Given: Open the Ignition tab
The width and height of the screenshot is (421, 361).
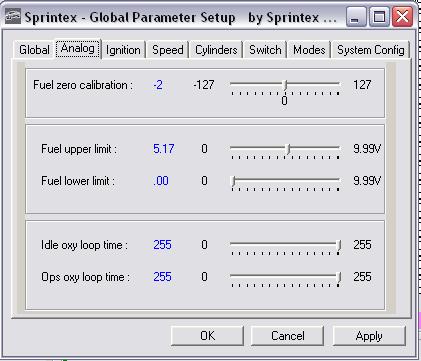Looking at the screenshot, I should point(123,50).
